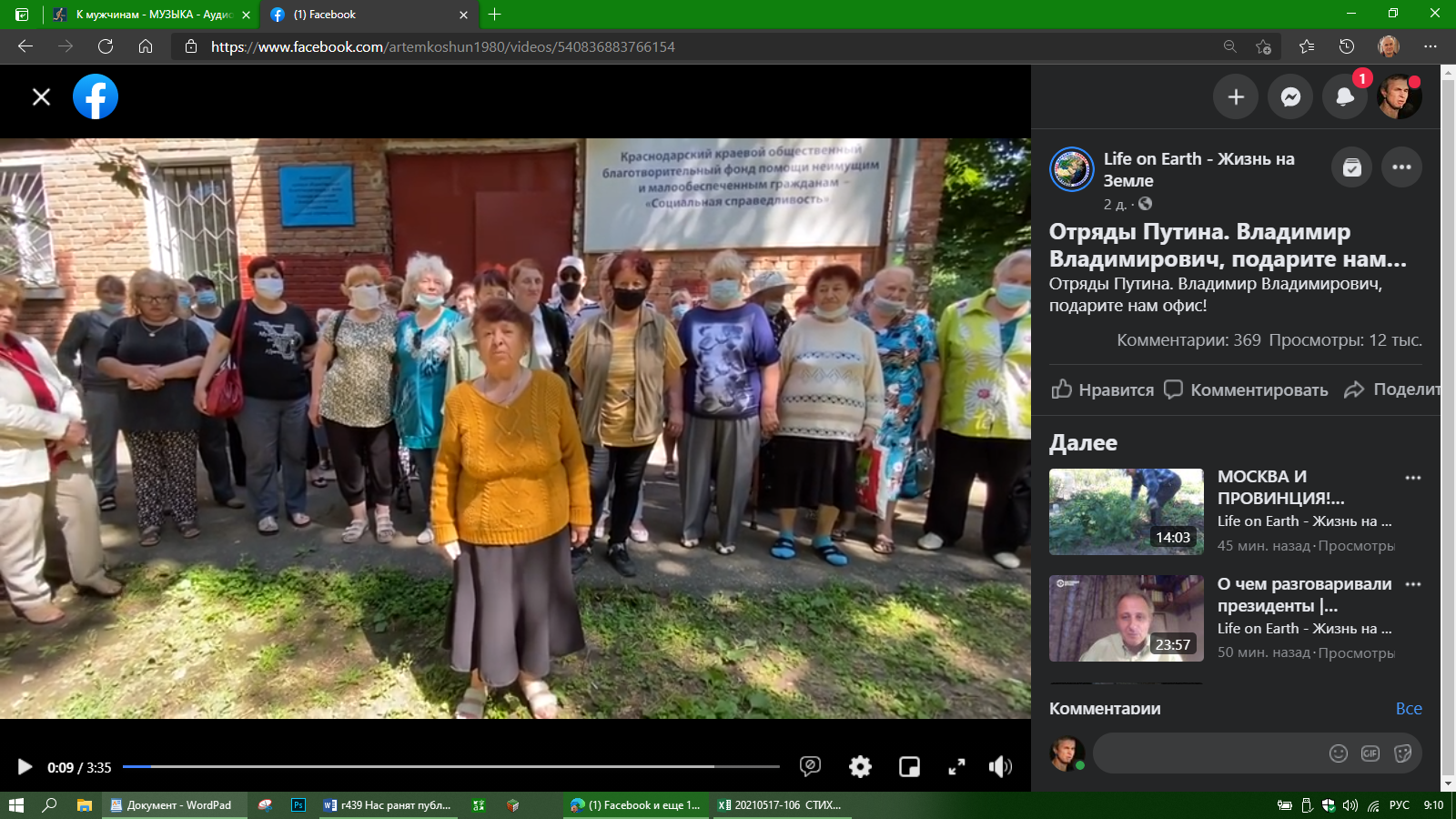Open video settings gear
The image size is (1456, 819).
coord(860,767)
